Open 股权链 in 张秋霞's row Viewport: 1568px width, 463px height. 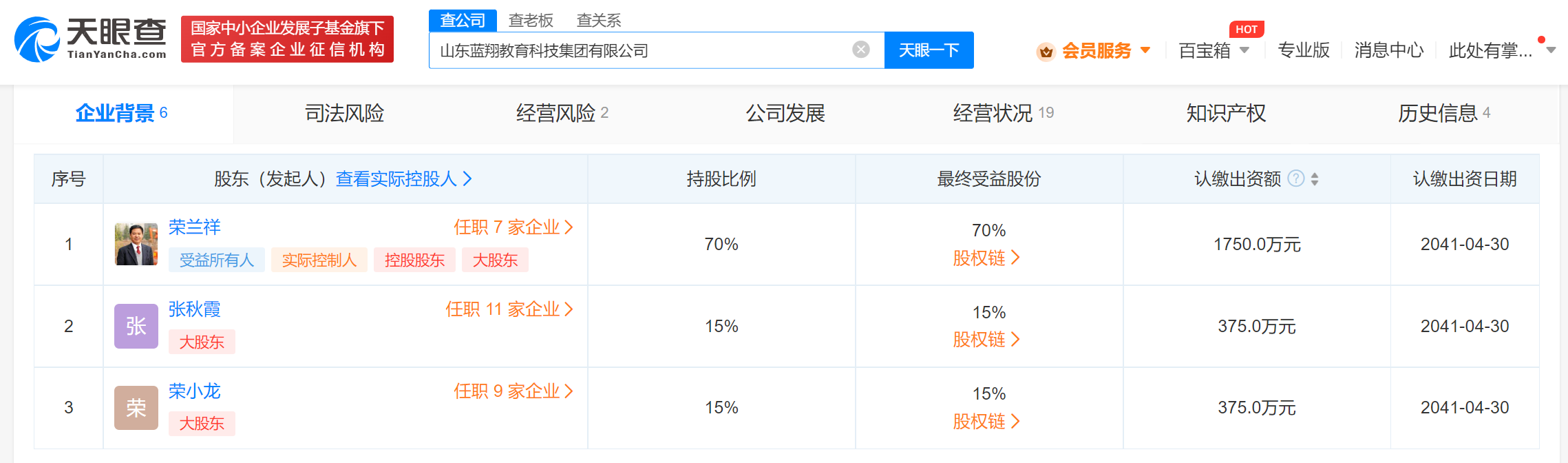(x=986, y=340)
